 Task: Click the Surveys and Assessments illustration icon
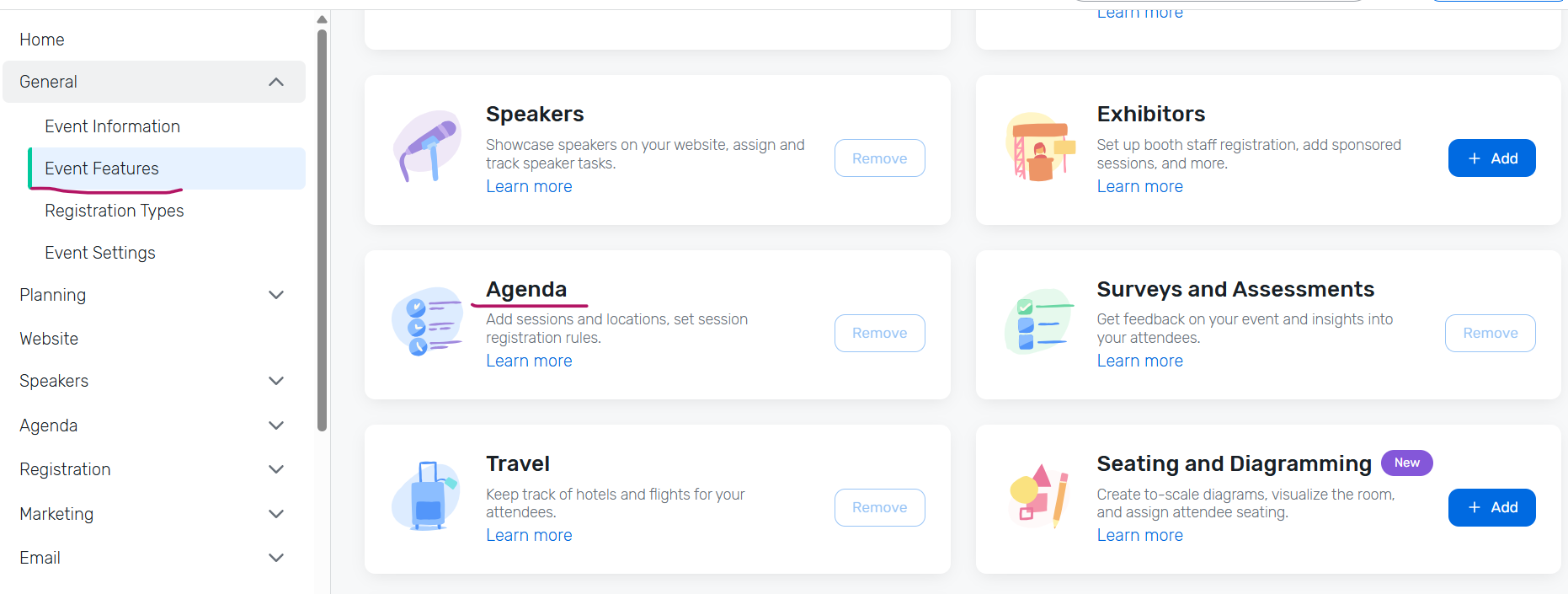coord(1038,324)
